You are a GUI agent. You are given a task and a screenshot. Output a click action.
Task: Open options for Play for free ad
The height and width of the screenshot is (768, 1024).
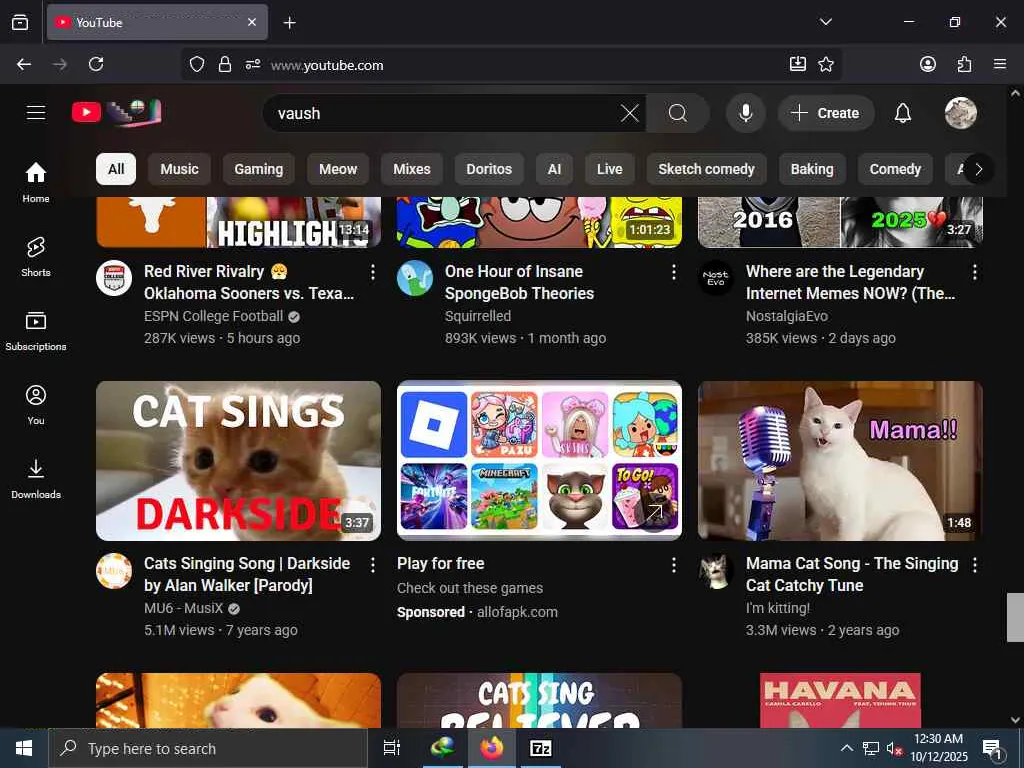(x=674, y=565)
